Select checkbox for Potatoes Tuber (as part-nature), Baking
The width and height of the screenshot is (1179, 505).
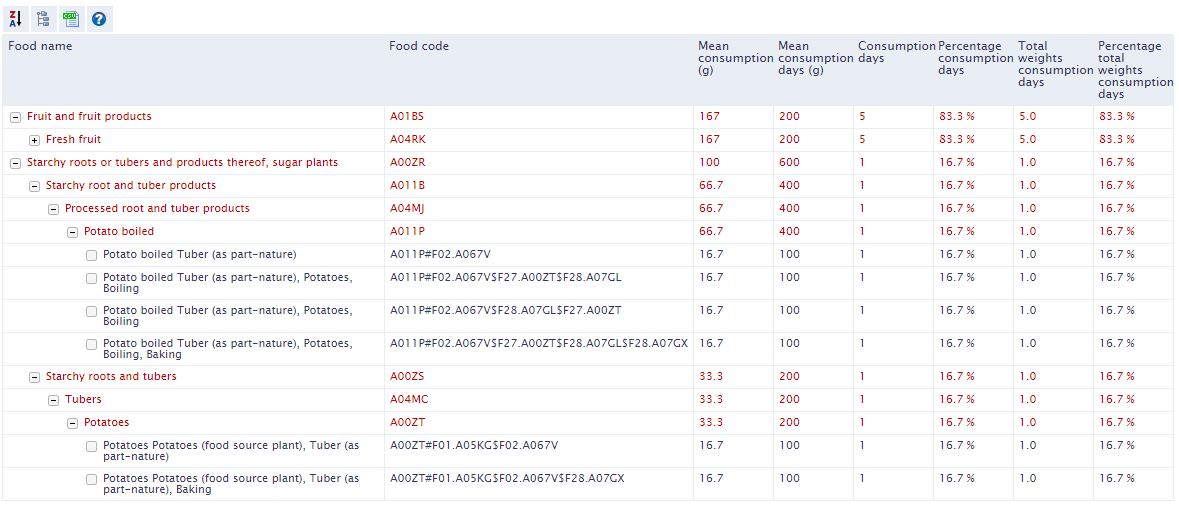tap(92, 480)
